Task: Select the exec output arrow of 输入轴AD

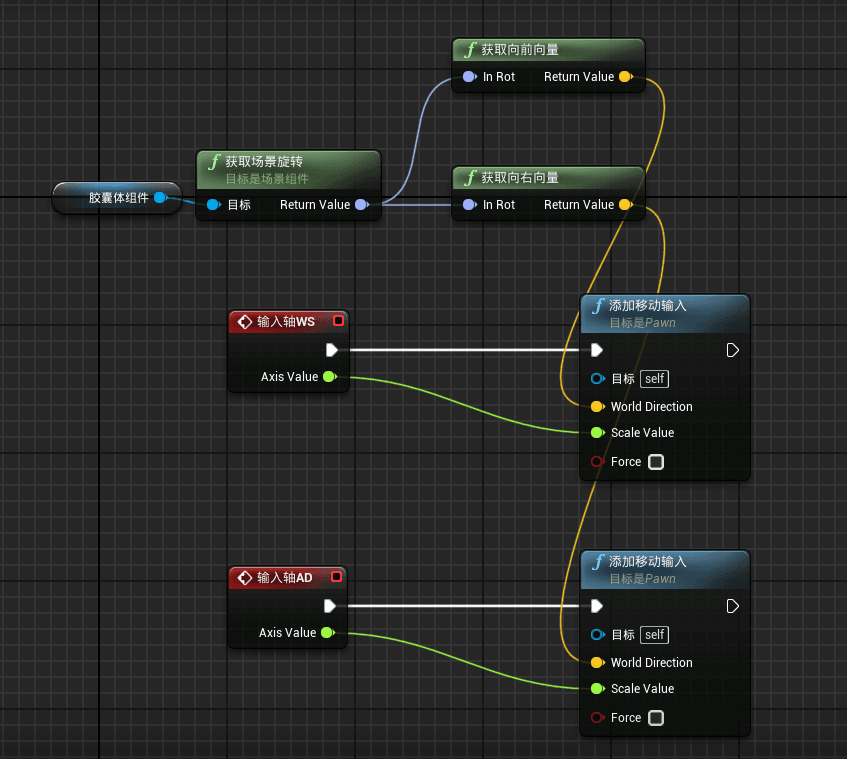Action: pyautogui.click(x=330, y=606)
